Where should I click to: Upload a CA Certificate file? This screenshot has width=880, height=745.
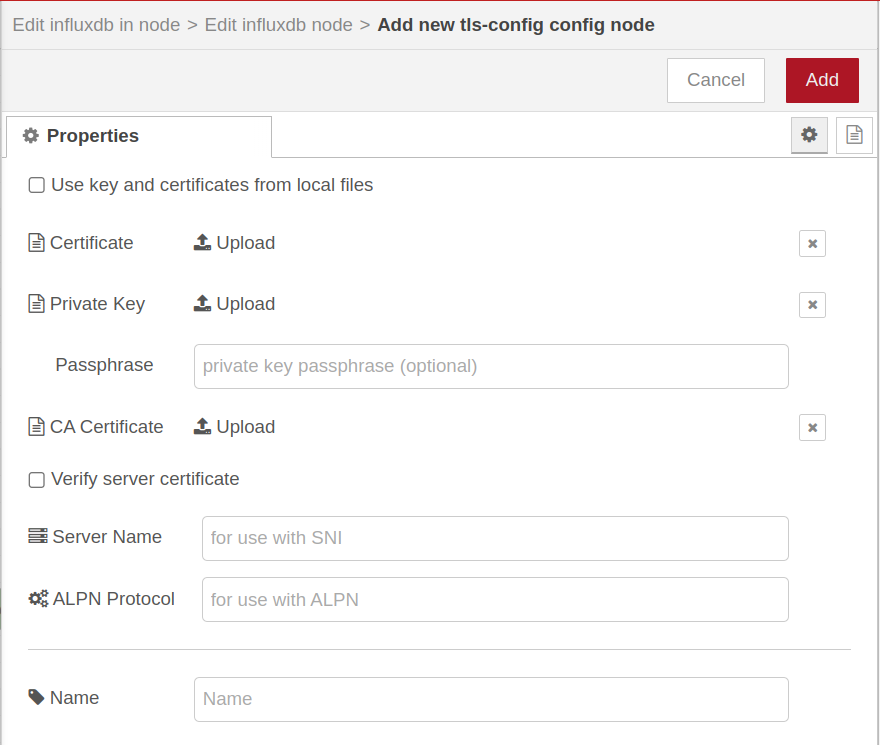[x=234, y=426]
